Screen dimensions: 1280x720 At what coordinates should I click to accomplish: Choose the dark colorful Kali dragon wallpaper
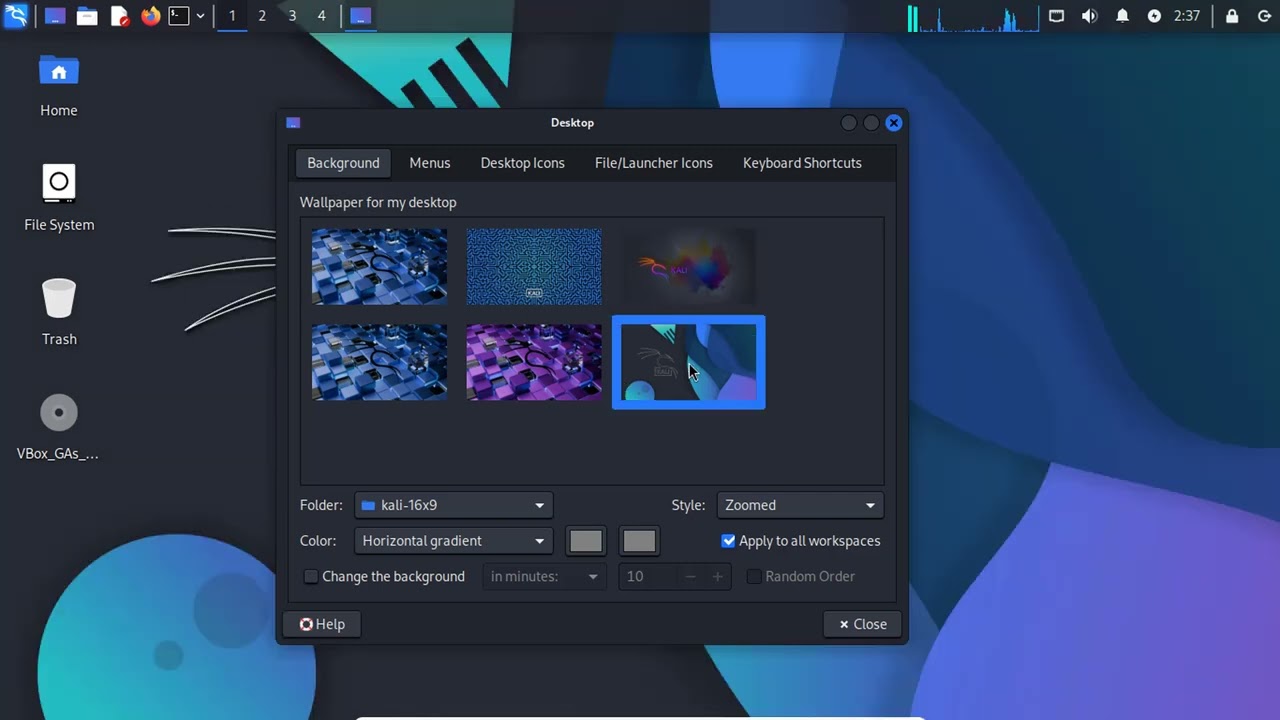689,267
